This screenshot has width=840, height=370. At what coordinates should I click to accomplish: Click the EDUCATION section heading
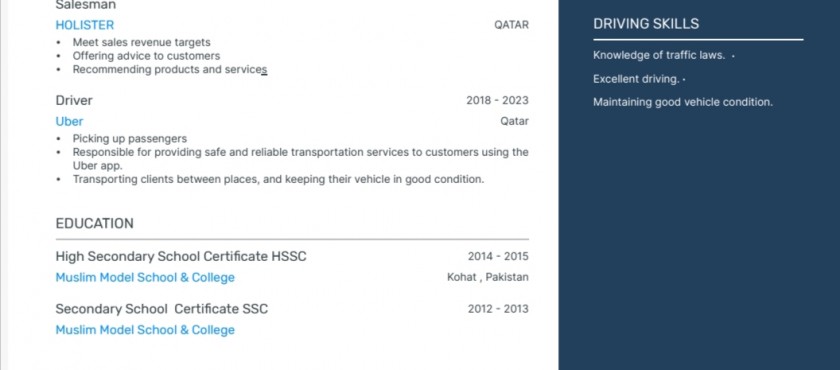tap(95, 223)
